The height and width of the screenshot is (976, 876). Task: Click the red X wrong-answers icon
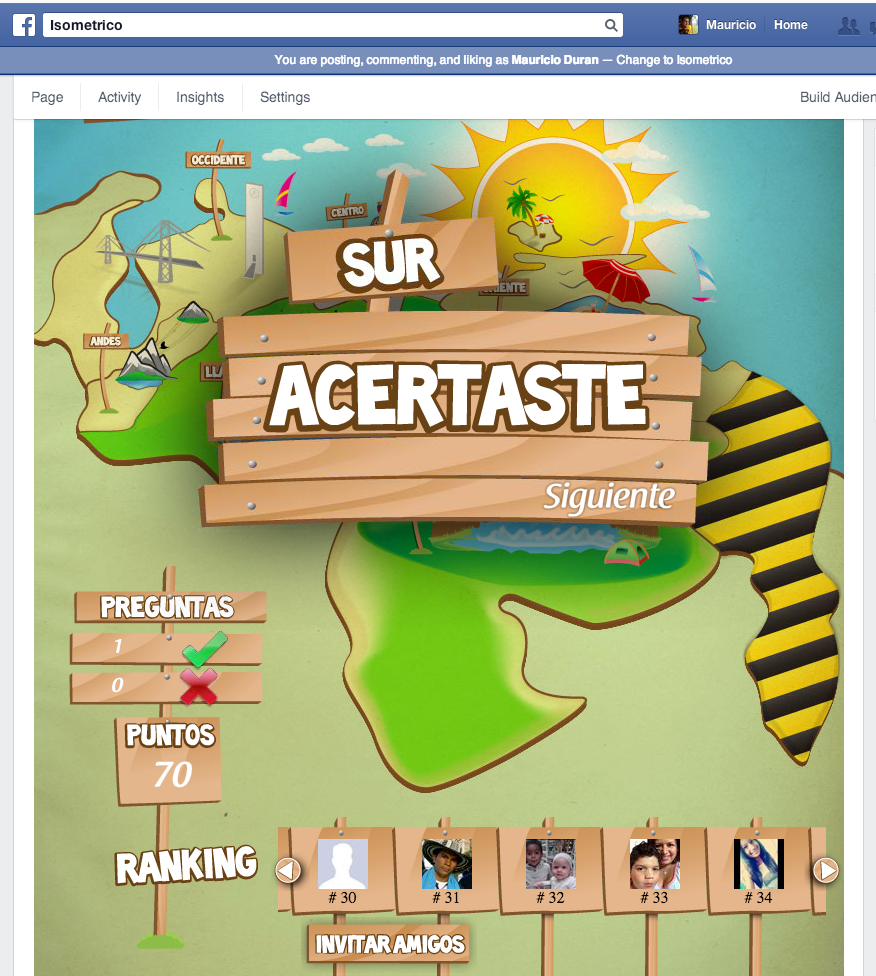198,686
